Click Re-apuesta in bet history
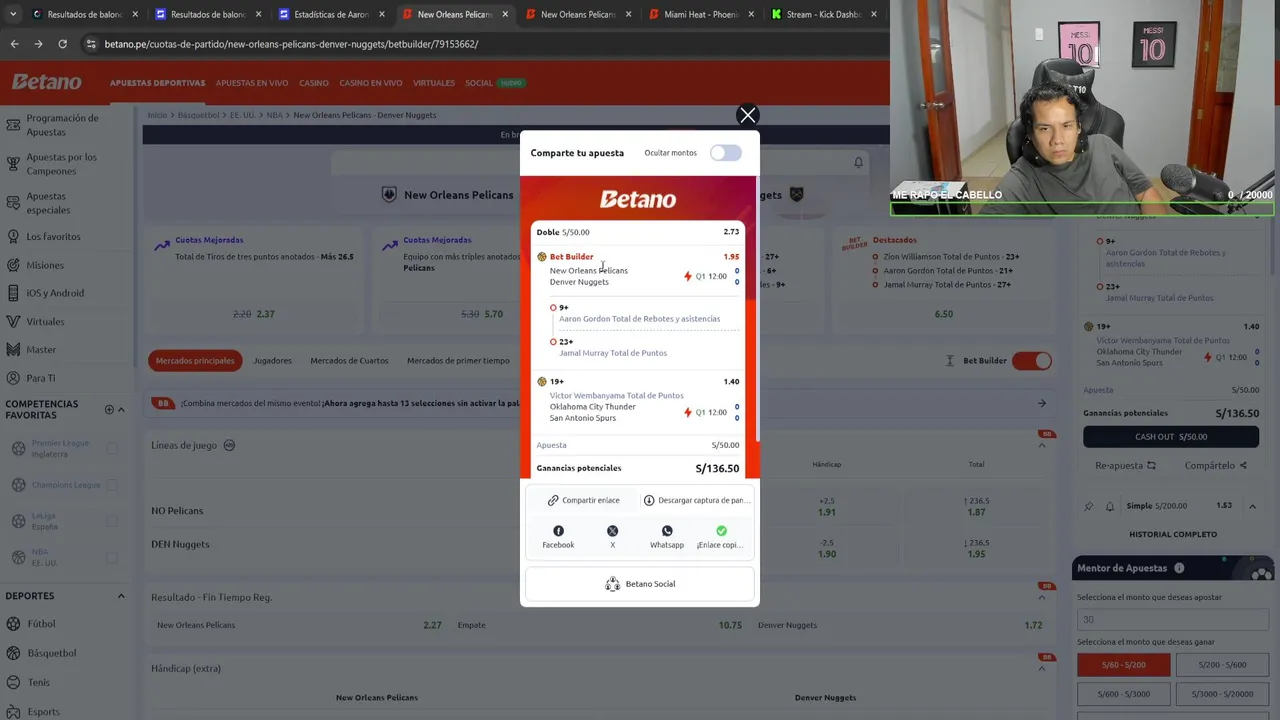Screen dimensions: 1280x720 pyautogui.click(x=1125, y=465)
